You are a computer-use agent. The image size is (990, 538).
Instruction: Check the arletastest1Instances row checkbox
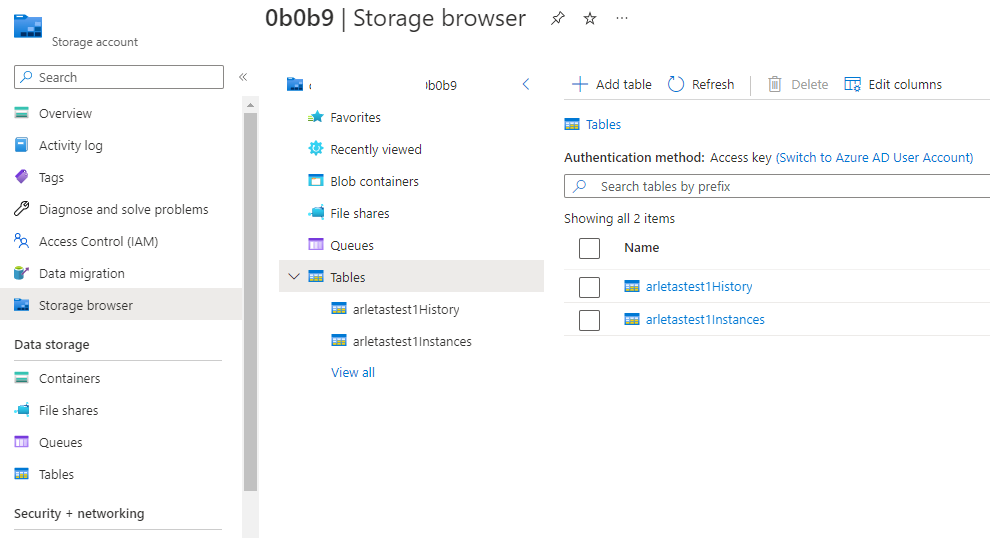pyautogui.click(x=589, y=320)
